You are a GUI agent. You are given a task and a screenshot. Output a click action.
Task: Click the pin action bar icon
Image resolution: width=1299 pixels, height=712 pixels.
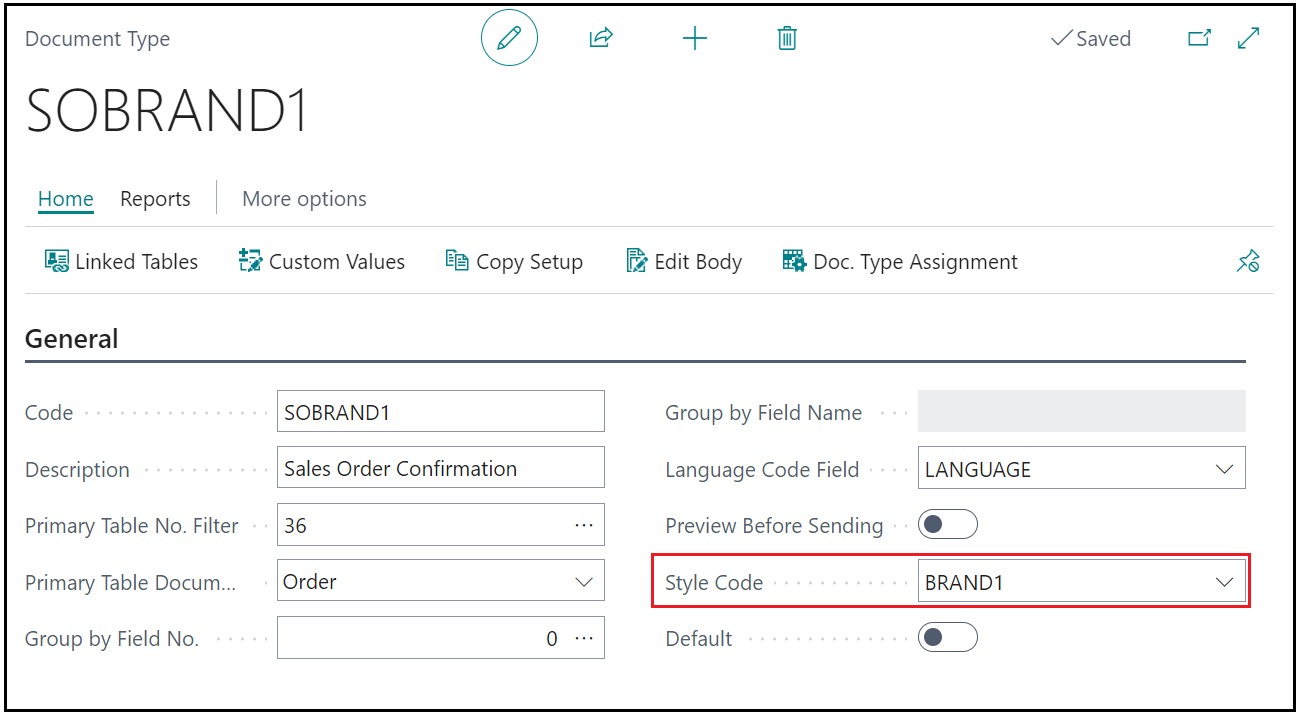1247,262
